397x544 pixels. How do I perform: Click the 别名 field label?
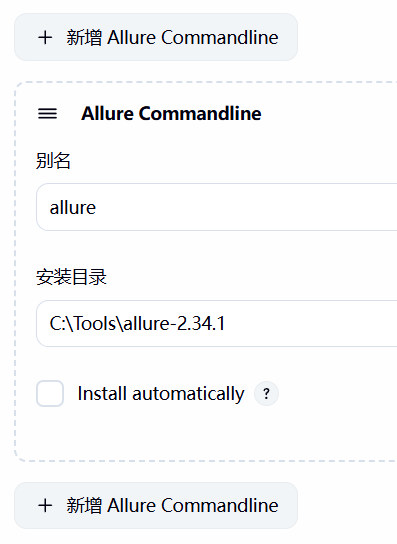pyautogui.click(x=53, y=161)
